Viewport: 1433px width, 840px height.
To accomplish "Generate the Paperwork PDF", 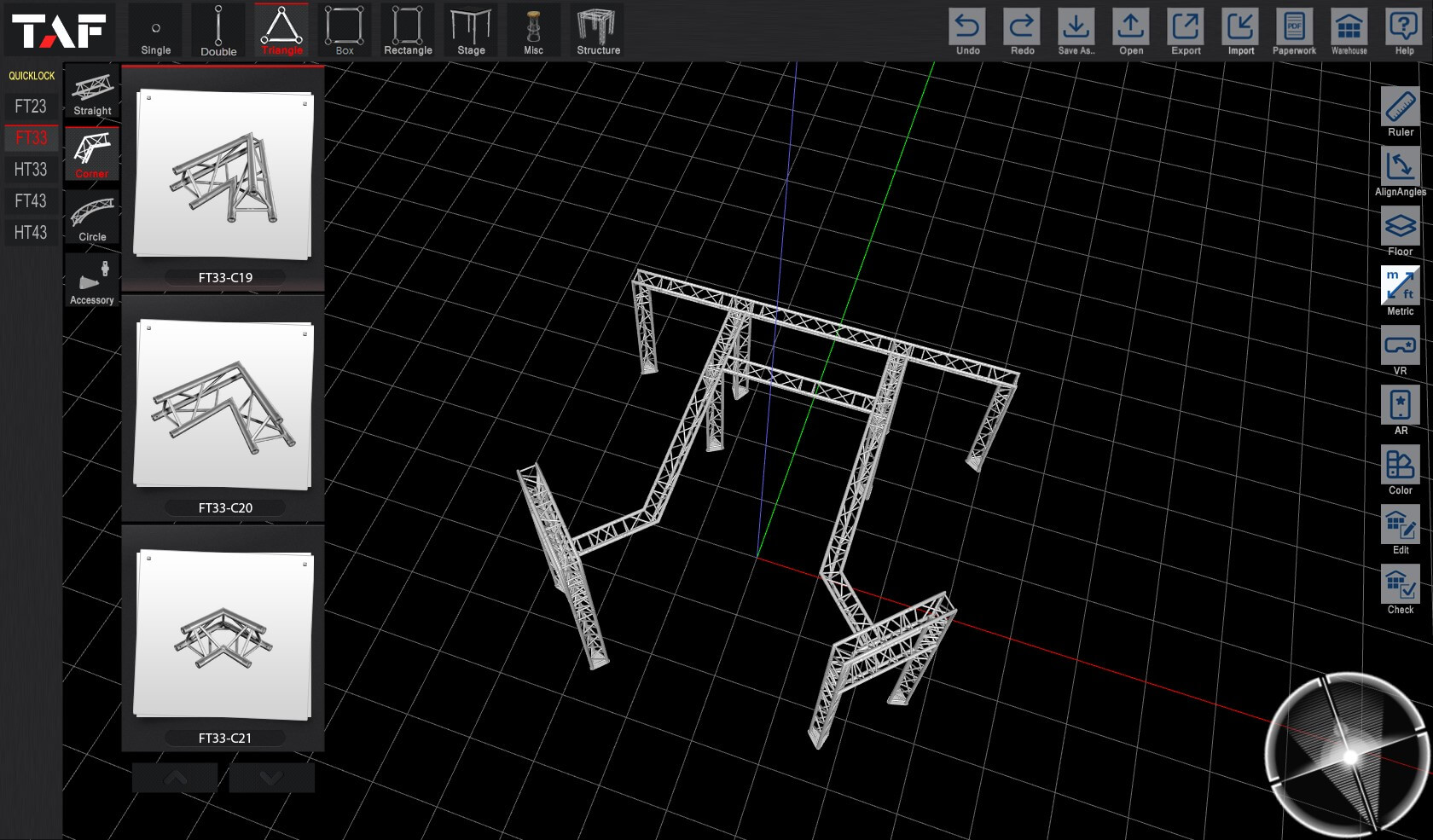I will click(1294, 32).
